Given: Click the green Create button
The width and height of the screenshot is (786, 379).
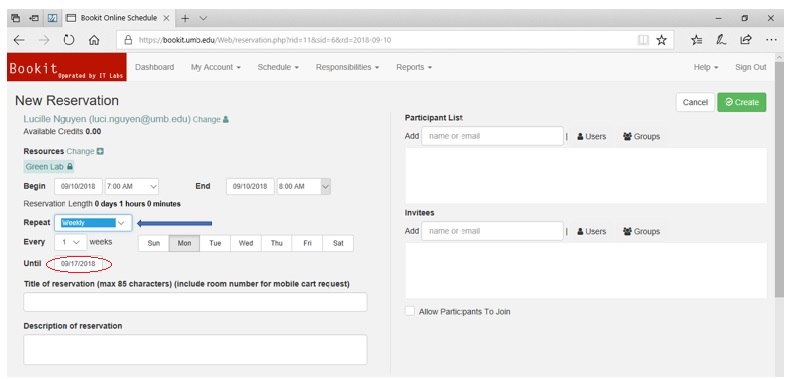Looking at the screenshot, I should click(741, 102).
